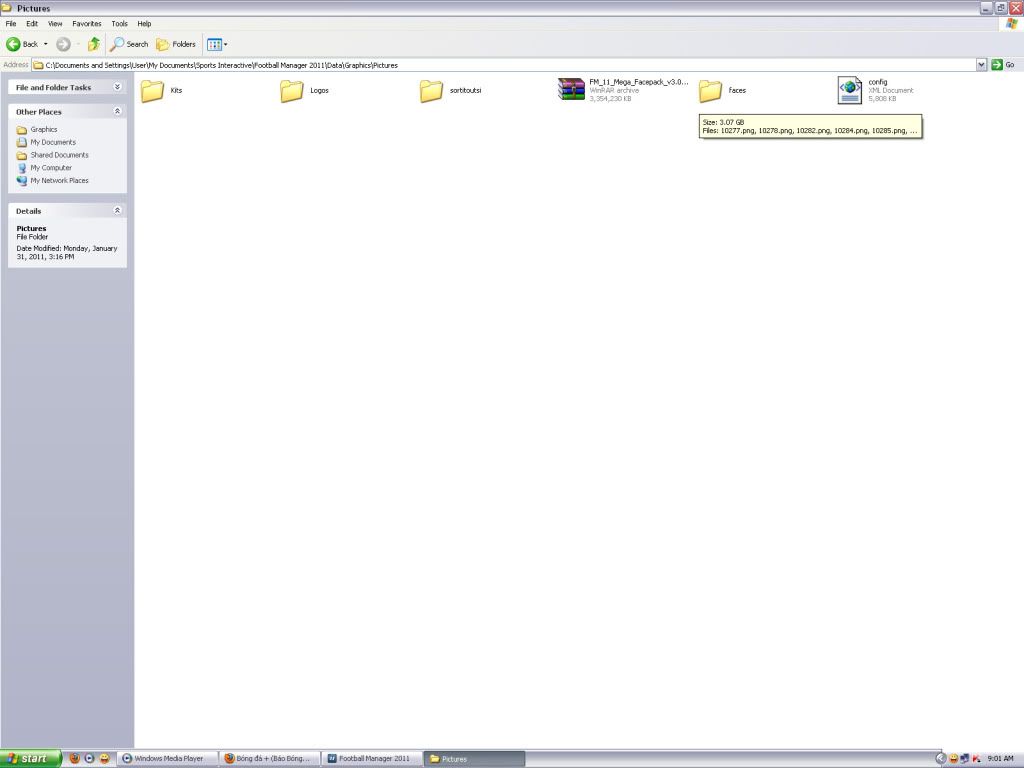Select the Logos folder
This screenshot has height=768, width=1024.
tap(304, 91)
